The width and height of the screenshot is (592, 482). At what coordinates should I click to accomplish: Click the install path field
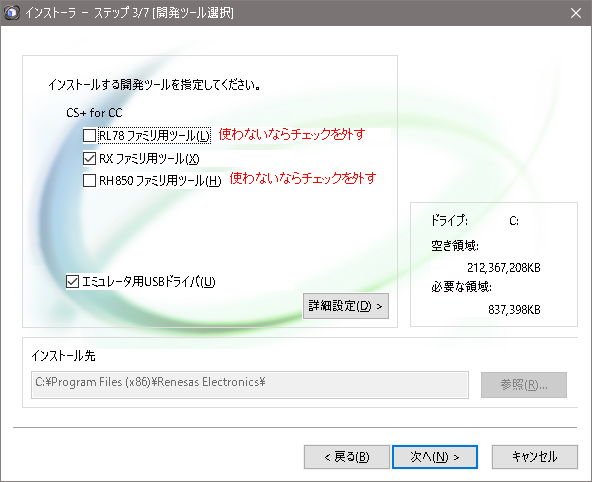point(250,385)
